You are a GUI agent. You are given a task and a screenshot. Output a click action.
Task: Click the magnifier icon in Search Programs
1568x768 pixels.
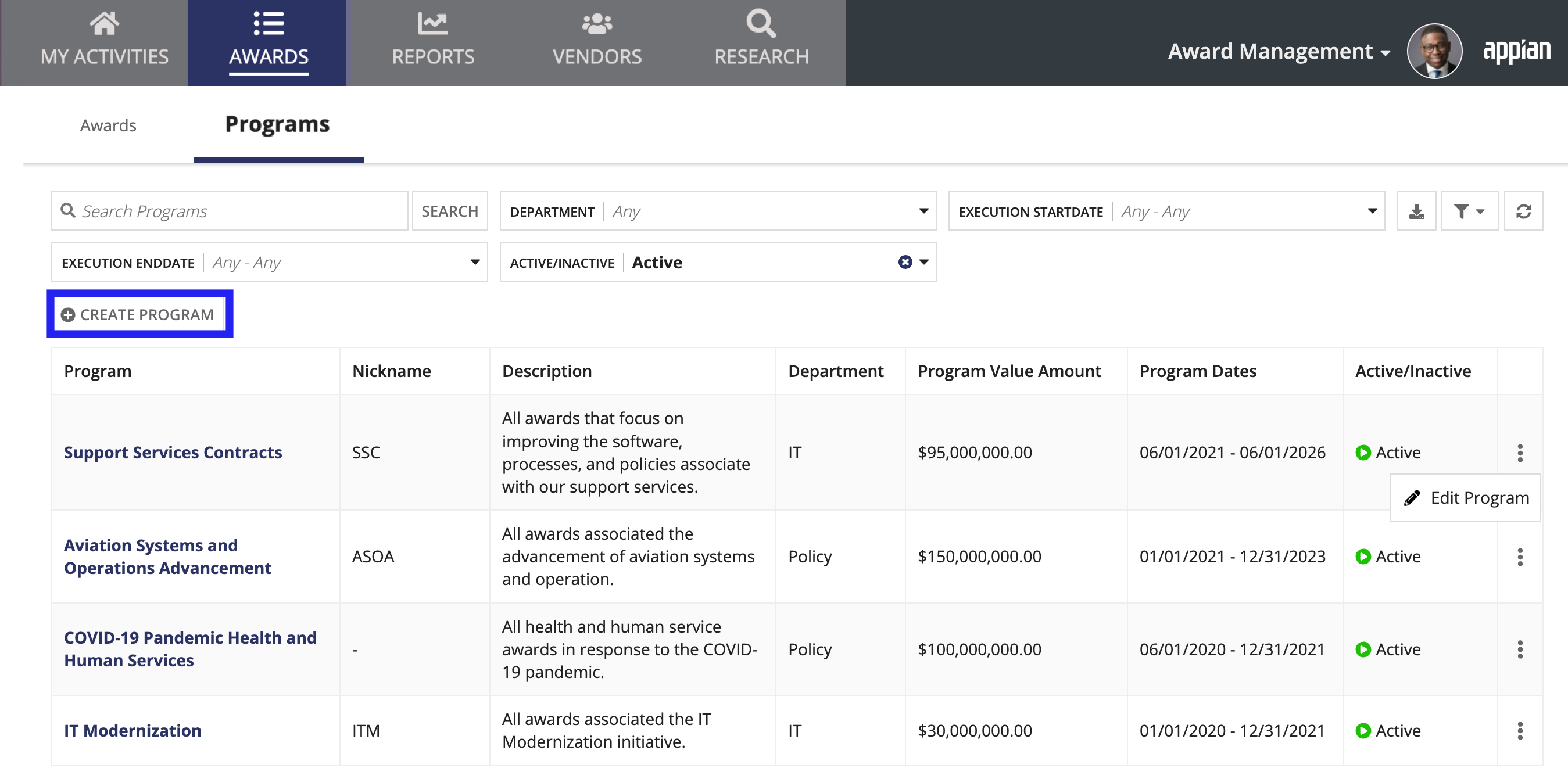pyautogui.click(x=67, y=210)
